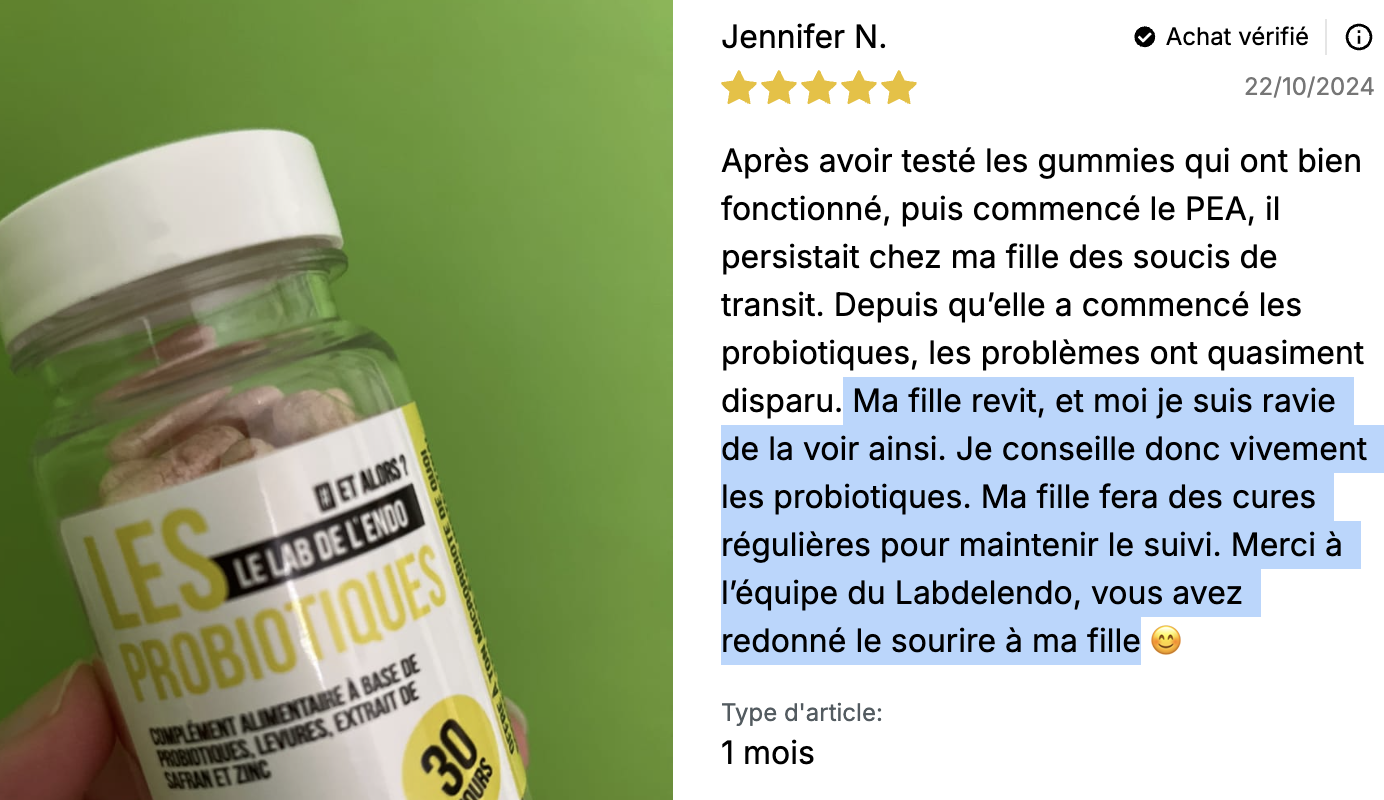Click the reviewer name Jennifer N.

pos(804,37)
